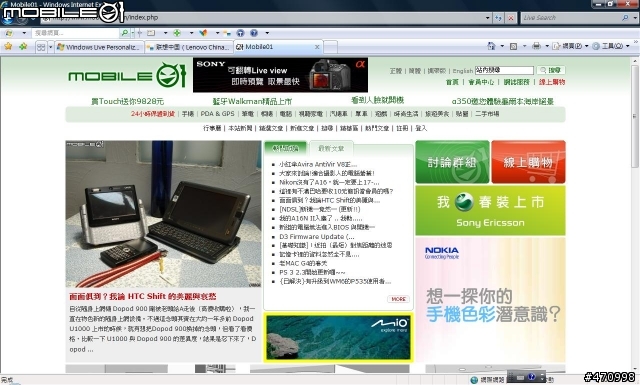
Task: Click the Nokia Connecting People advertisement
Action: click(490, 299)
